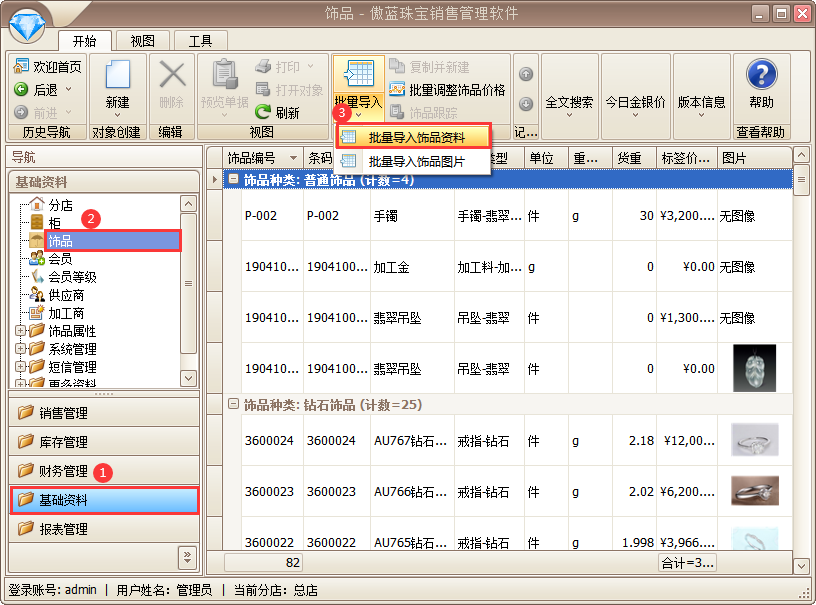This screenshot has width=816, height=605.
Task: Collapse the 钻石饰品 group row
Action: (234, 404)
